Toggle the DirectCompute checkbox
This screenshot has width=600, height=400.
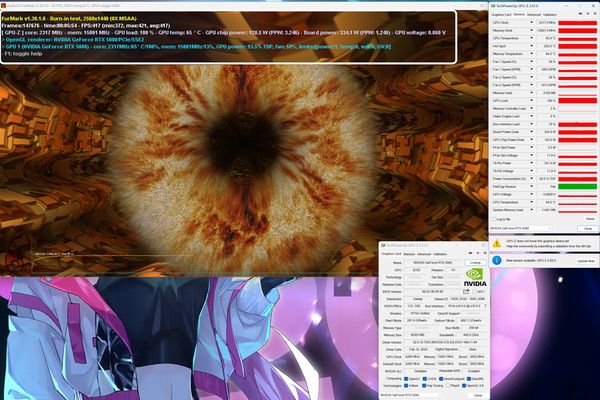click(441, 379)
